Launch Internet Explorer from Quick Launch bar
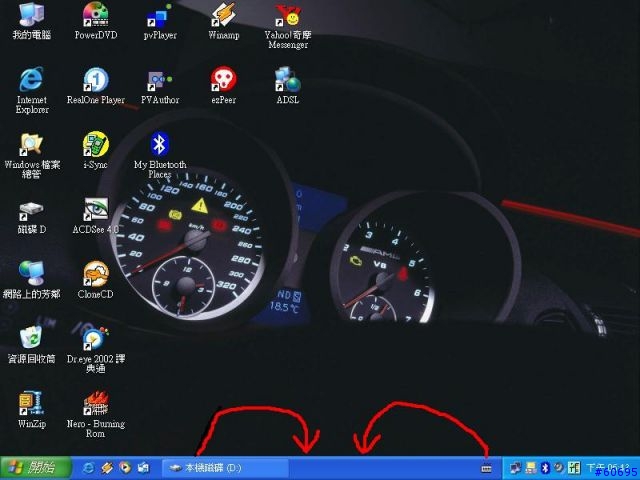 [89, 468]
